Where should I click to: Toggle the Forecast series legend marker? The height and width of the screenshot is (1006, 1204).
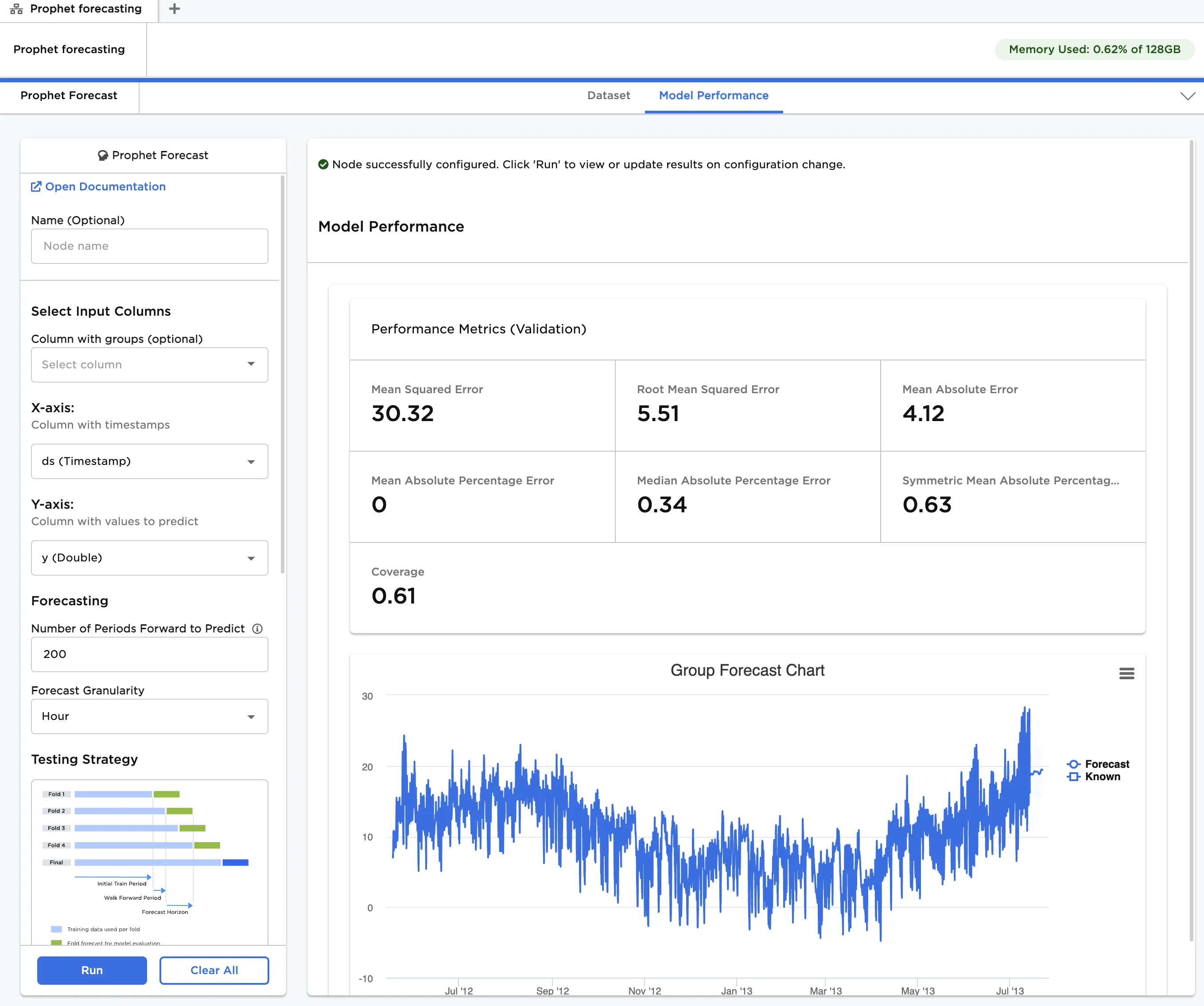click(x=1073, y=764)
